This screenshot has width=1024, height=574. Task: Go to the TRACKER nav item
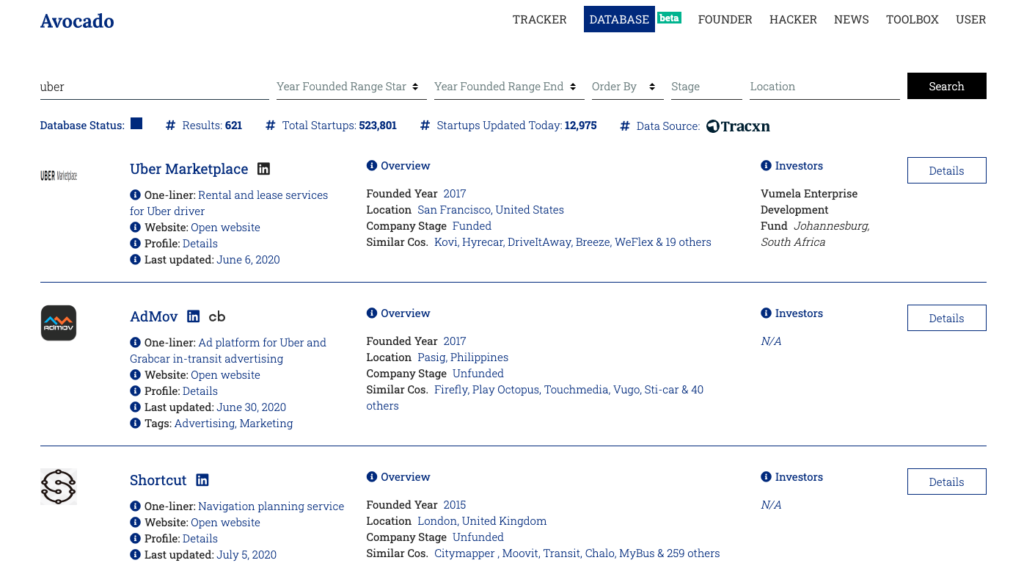(x=539, y=20)
